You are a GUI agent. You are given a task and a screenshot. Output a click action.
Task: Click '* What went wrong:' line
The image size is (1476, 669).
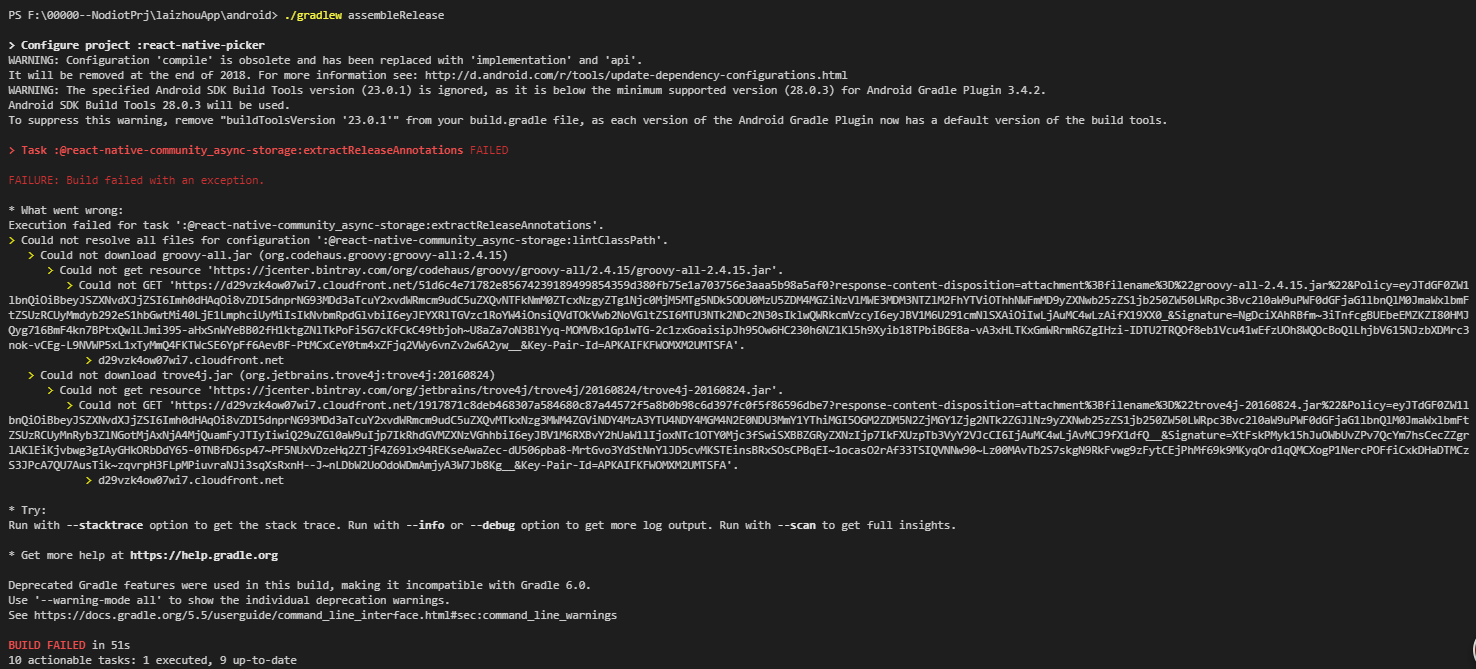(65, 210)
